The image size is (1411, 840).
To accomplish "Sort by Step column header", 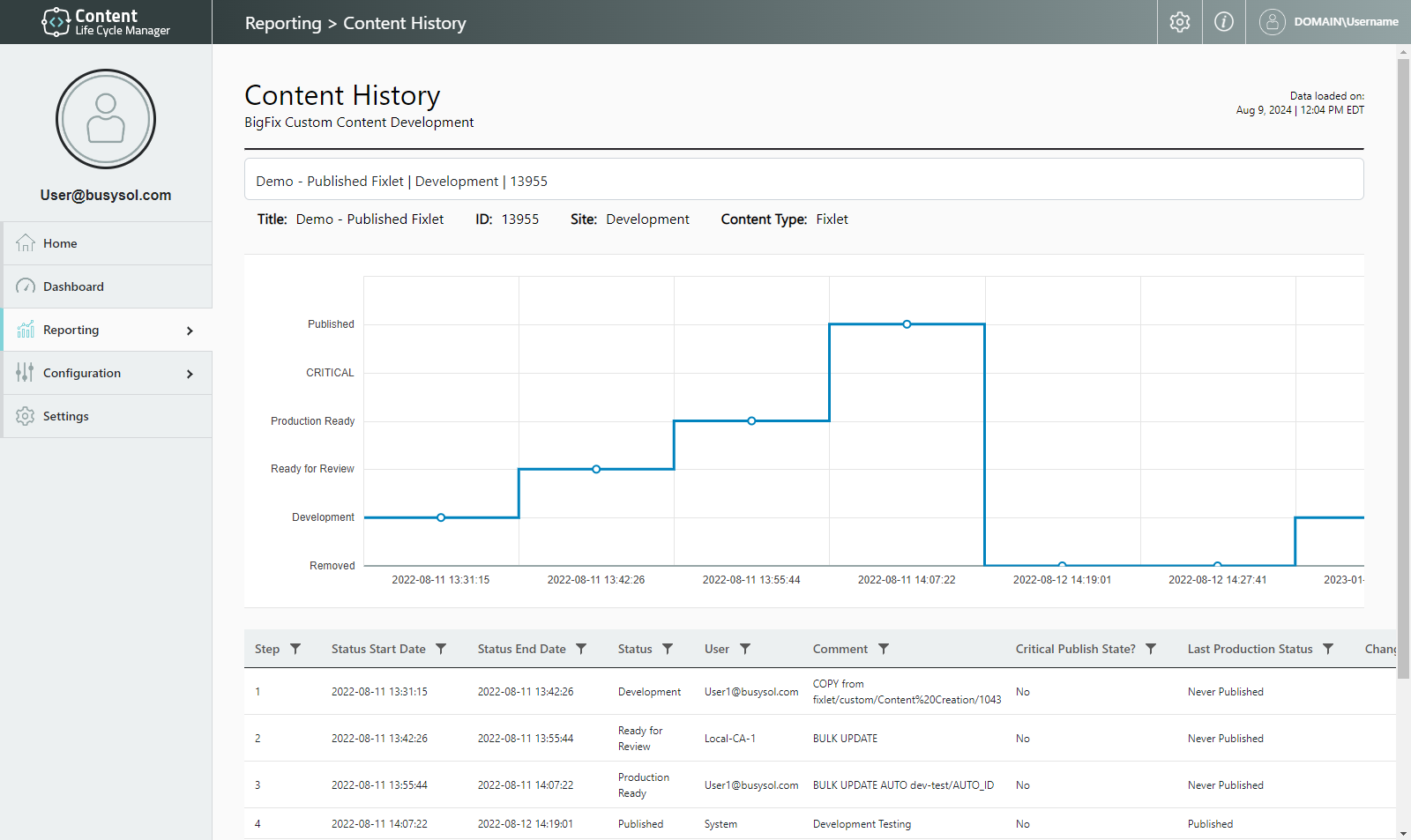I will click(x=267, y=649).
